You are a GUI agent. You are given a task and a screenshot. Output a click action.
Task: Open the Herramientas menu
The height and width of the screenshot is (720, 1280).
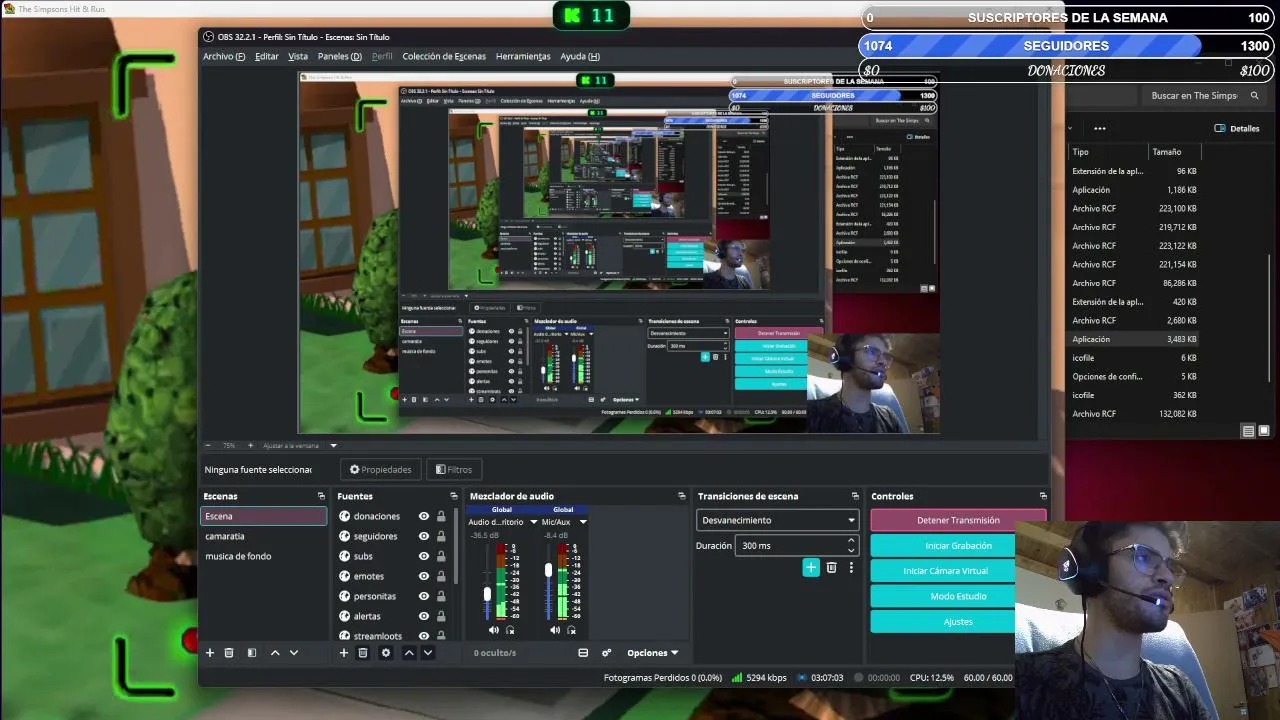(x=523, y=56)
